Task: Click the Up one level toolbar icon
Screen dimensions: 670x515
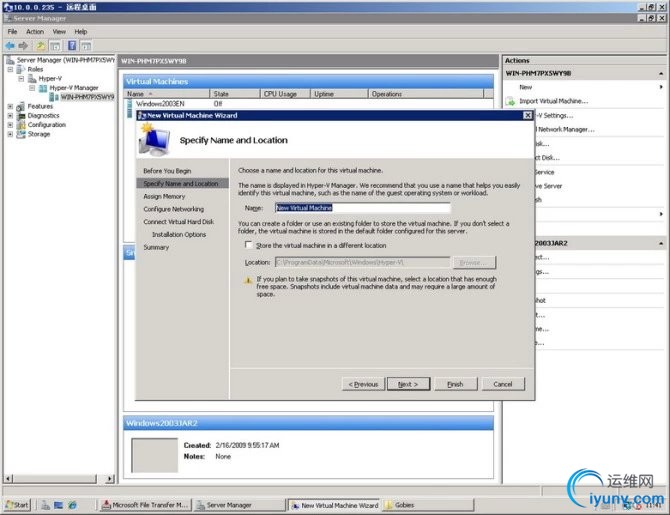Action: click(40, 46)
